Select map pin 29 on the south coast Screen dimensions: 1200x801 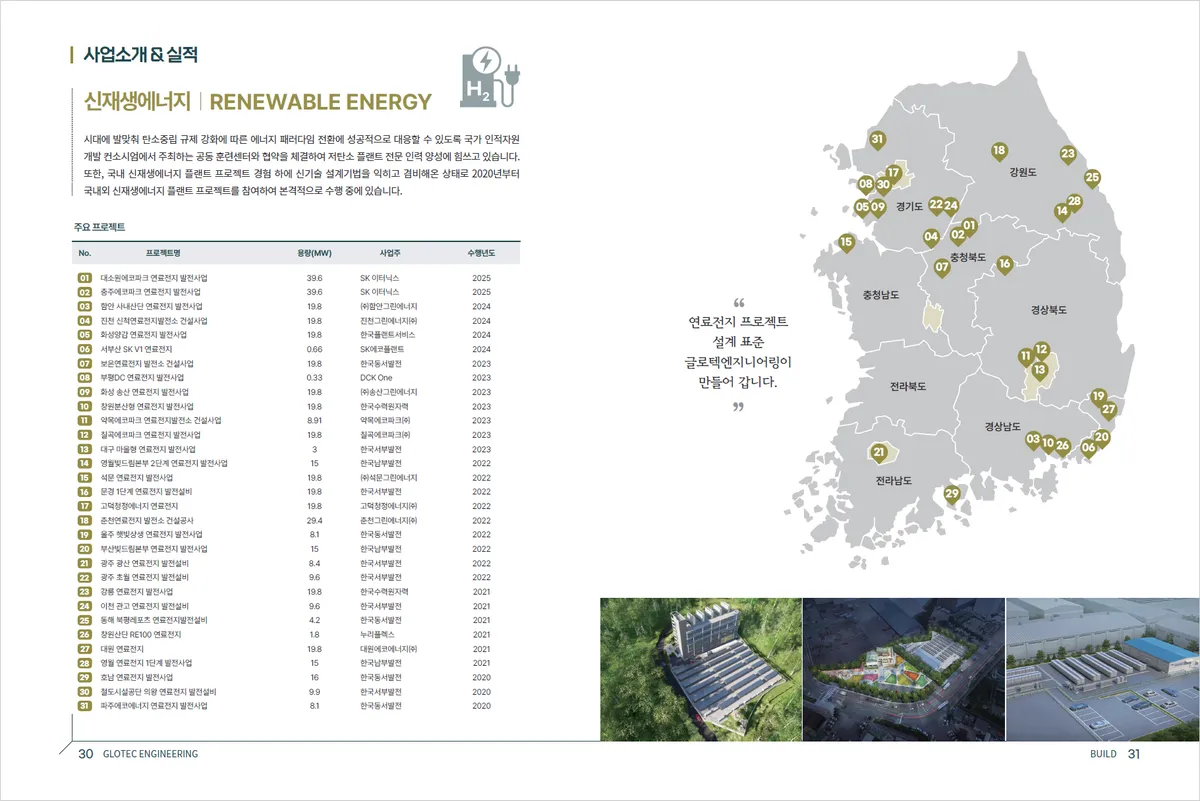coord(952,495)
